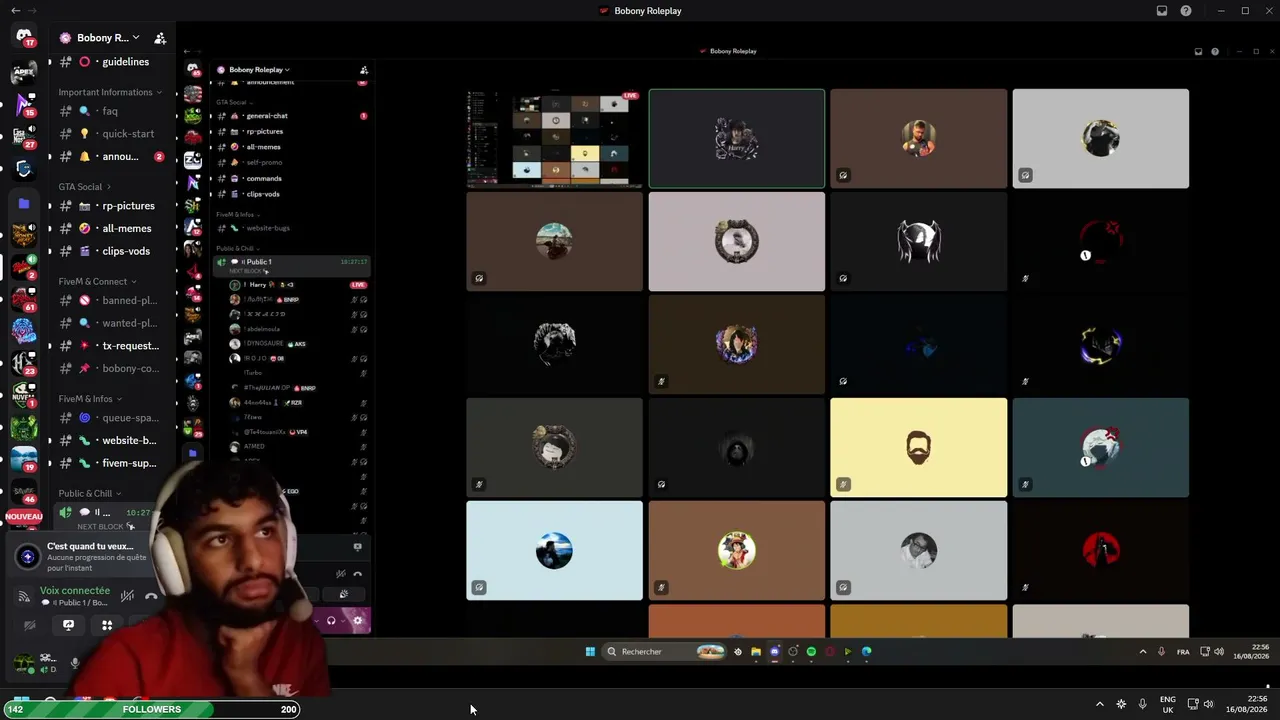Toggle microphone mute in the user panel
The height and width of the screenshot is (720, 1280).
coord(75,663)
